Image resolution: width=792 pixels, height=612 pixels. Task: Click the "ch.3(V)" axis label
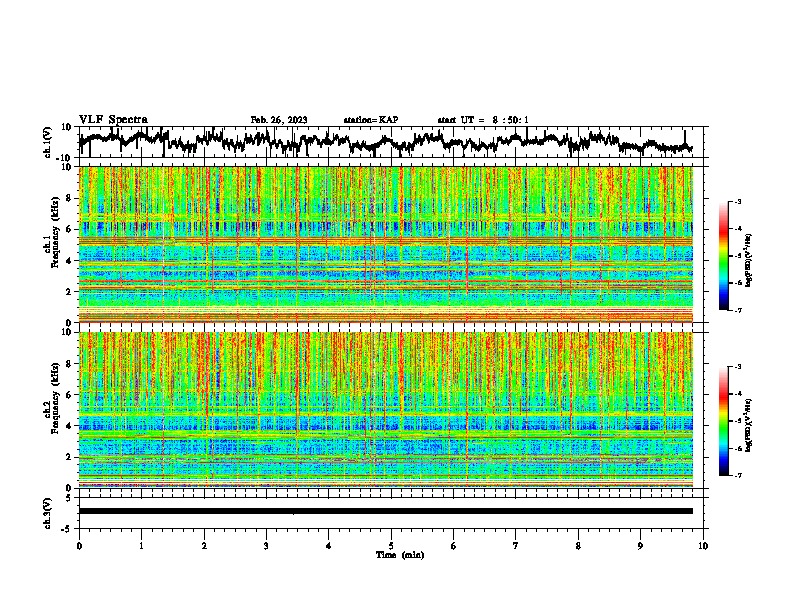click(x=48, y=513)
